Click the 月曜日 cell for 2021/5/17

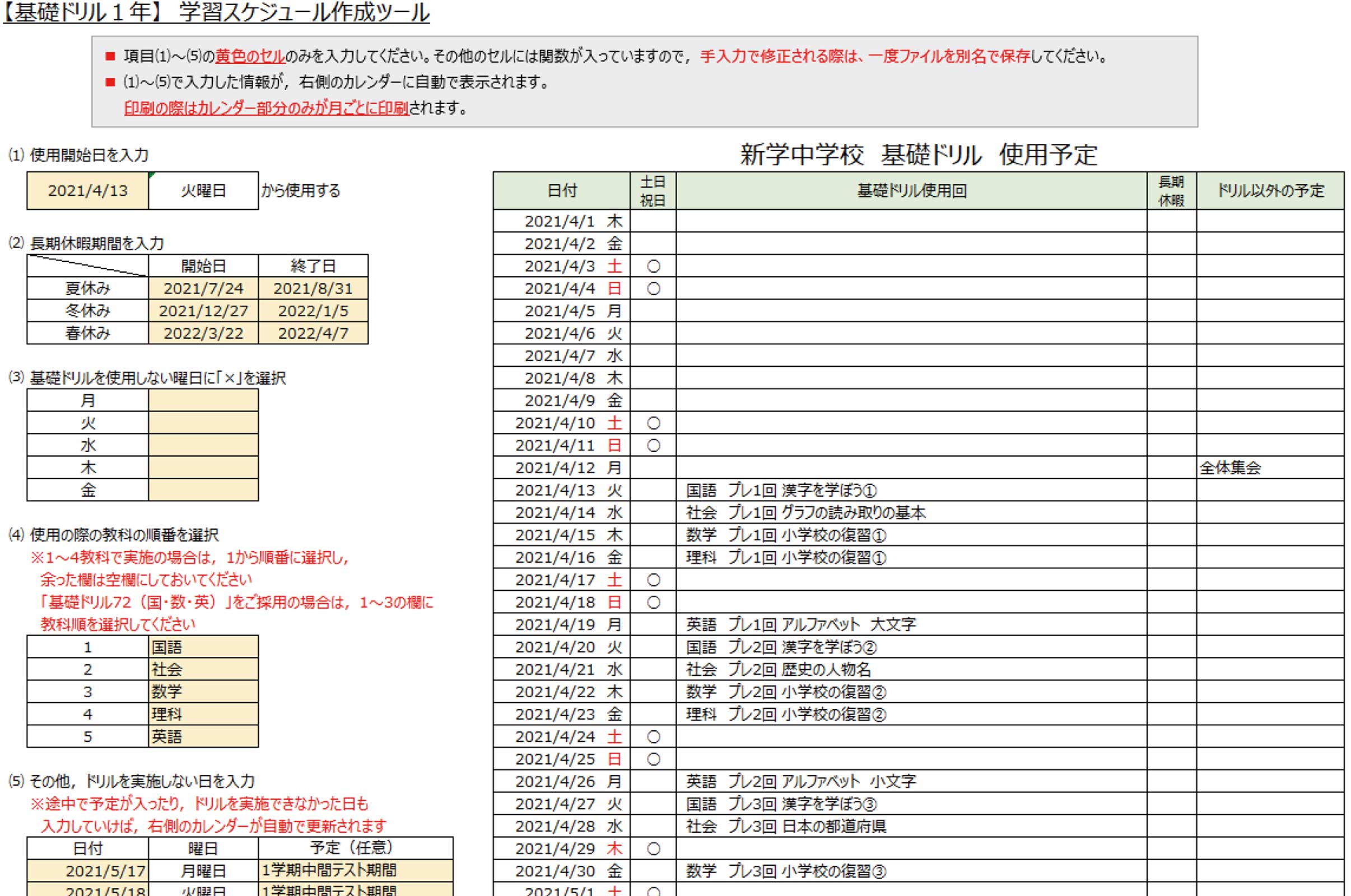[203, 870]
